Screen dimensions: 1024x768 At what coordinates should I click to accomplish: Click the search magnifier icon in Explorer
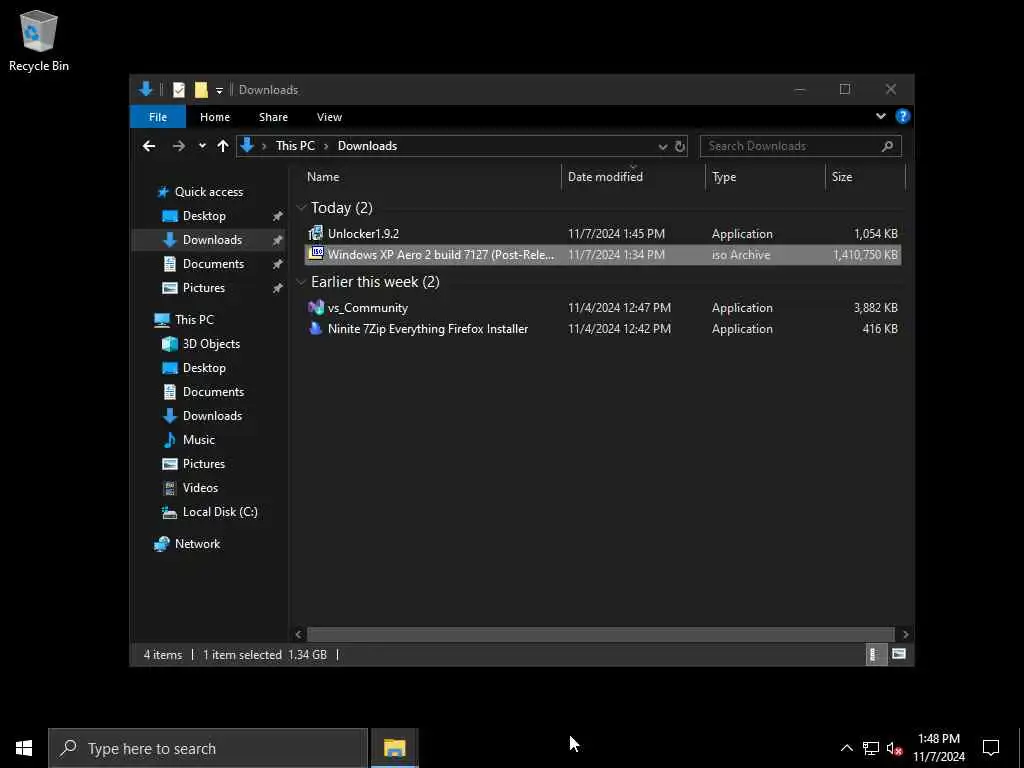tap(887, 146)
